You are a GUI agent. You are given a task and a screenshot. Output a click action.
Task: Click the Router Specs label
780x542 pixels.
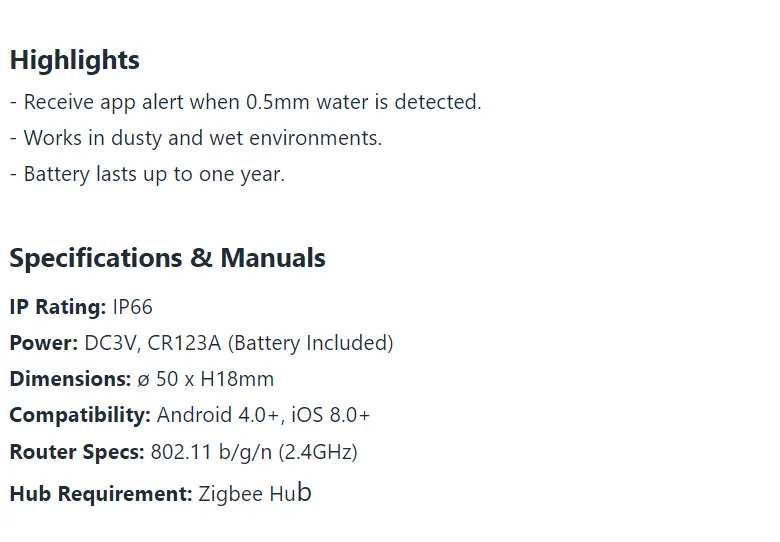pos(77,452)
